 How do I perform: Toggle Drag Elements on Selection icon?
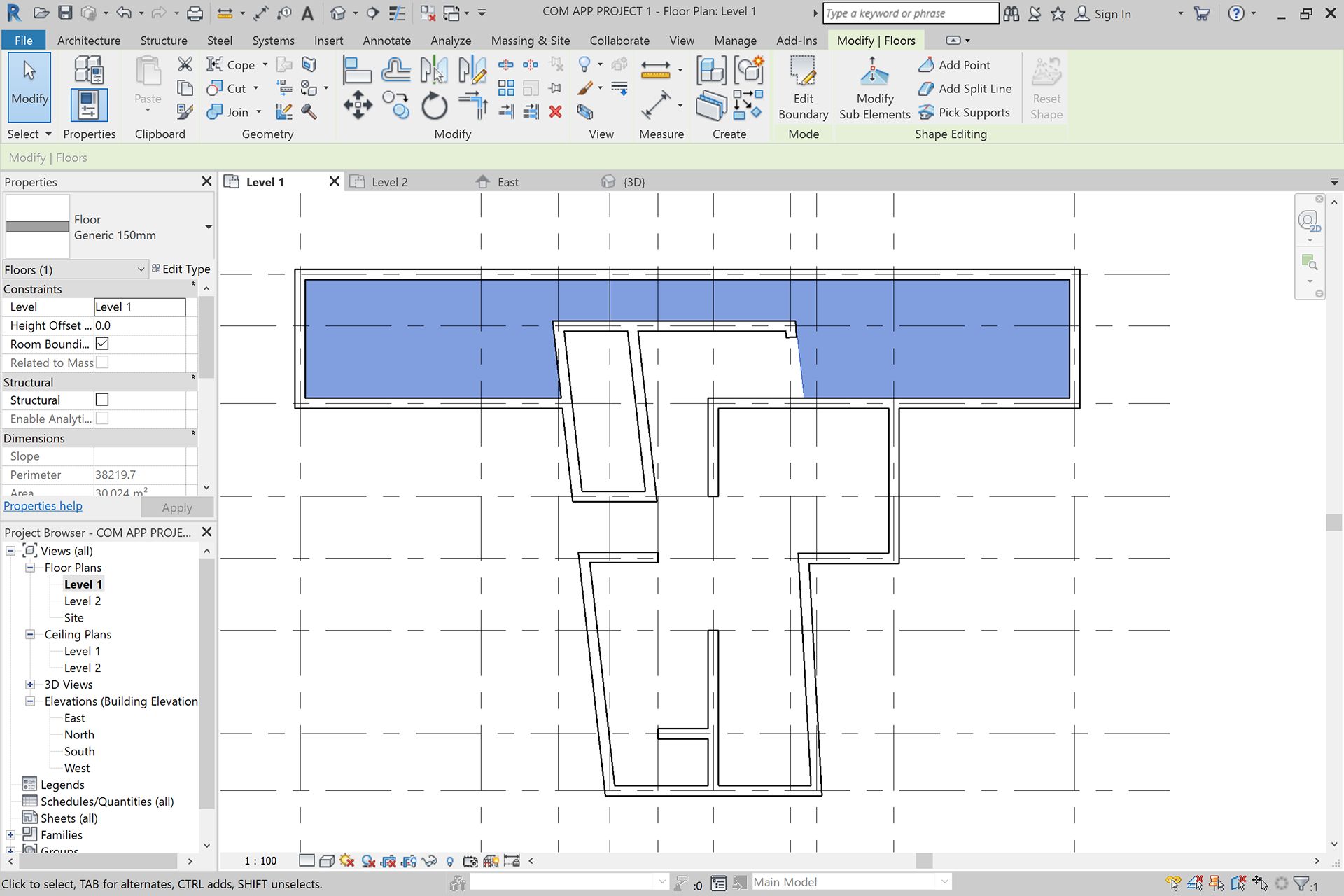1260,883
